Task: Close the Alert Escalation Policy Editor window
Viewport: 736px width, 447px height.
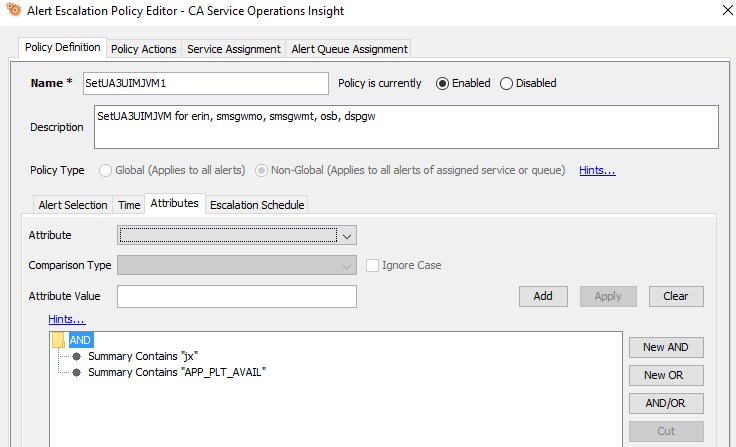Action: click(x=727, y=10)
